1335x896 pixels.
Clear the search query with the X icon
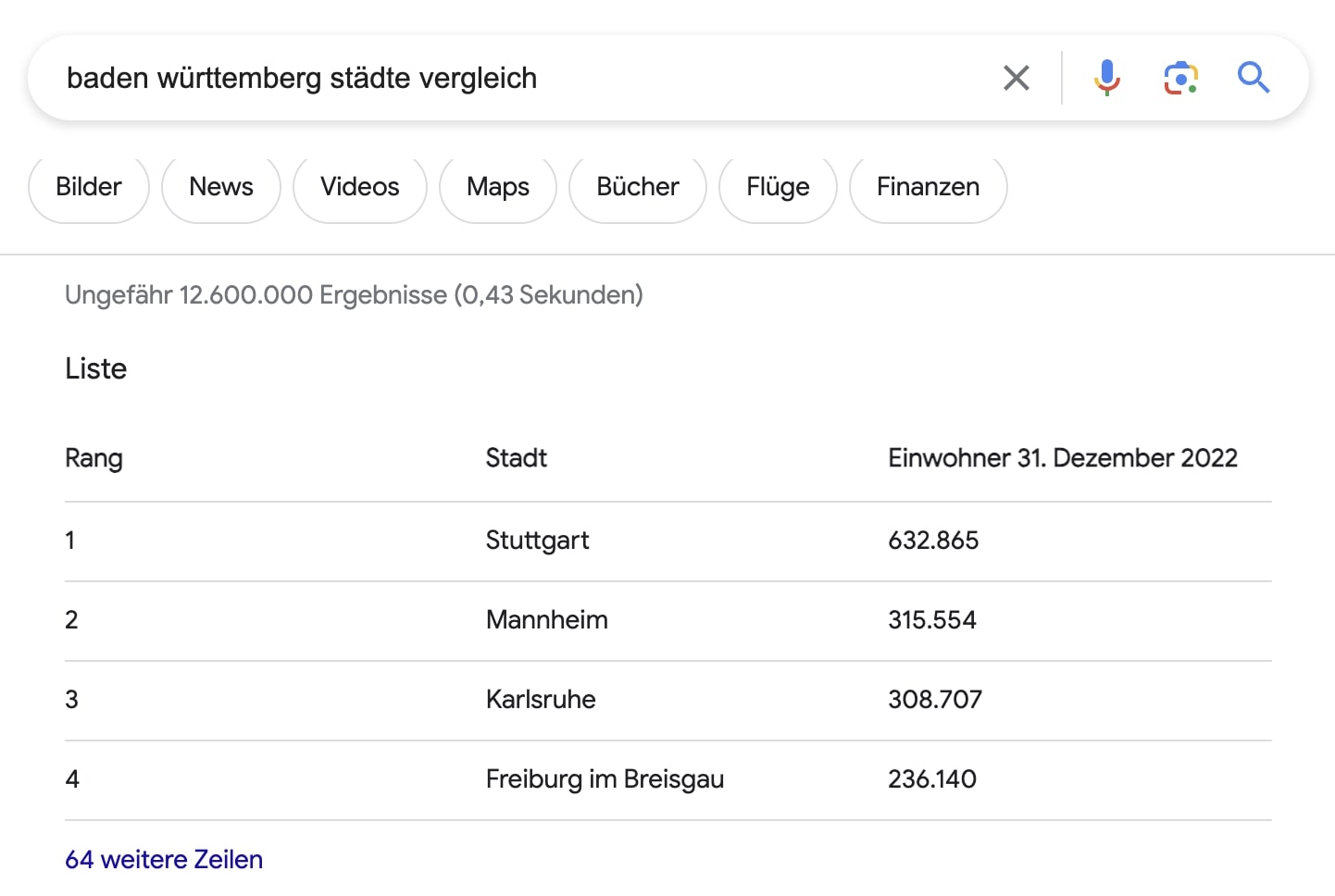(x=1016, y=78)
